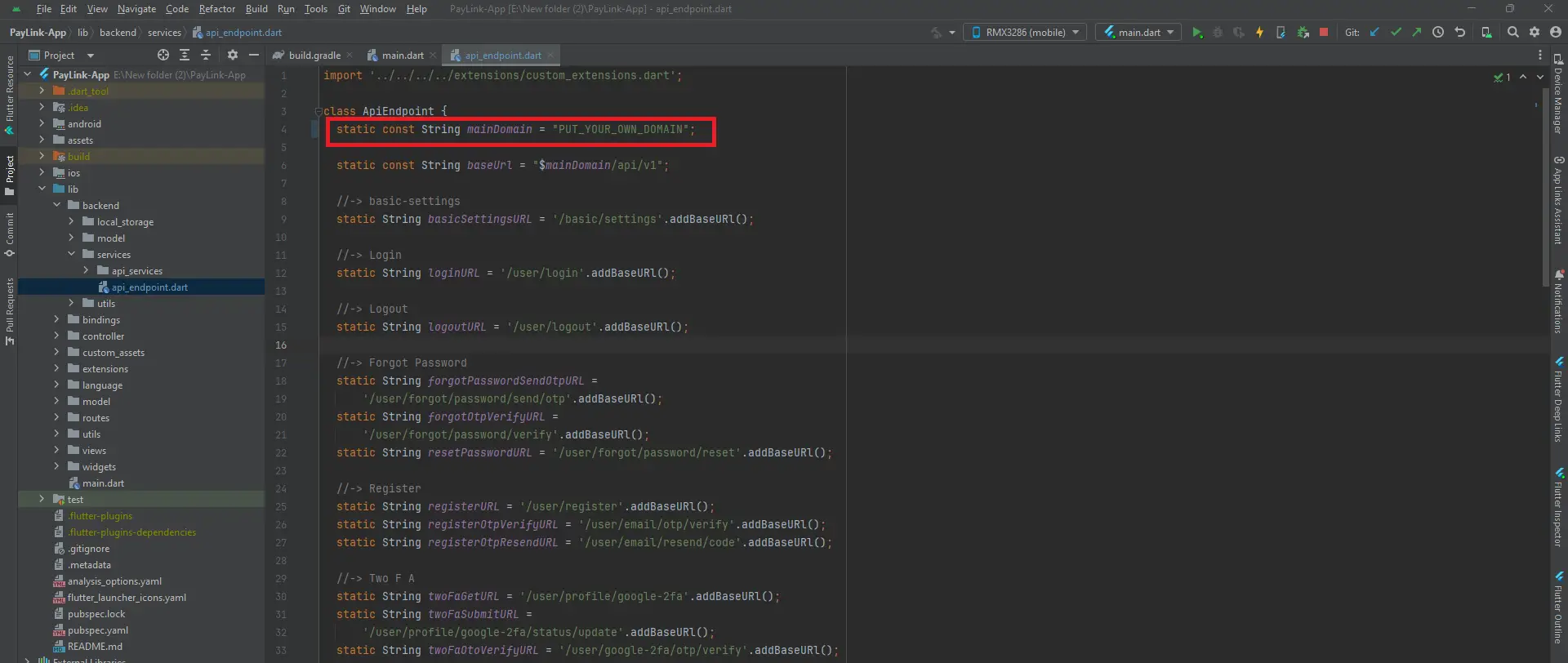The width and height of the screenshot is (1568, 663).
Task: Switch to the build.gradle tab
Action: point(314,56)
